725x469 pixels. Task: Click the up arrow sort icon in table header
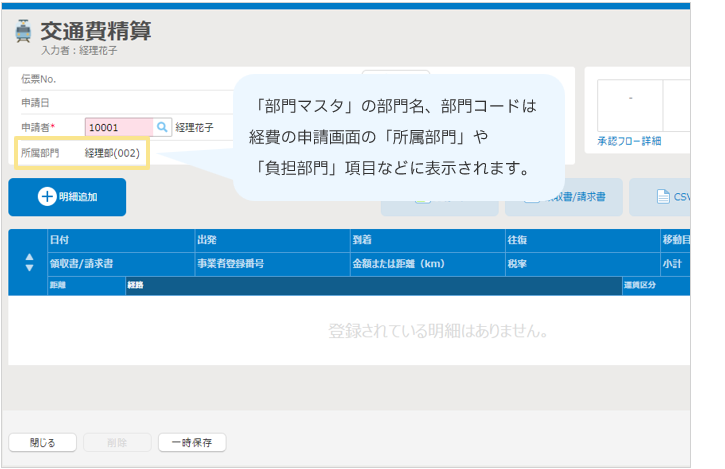[x=28, y=257]
